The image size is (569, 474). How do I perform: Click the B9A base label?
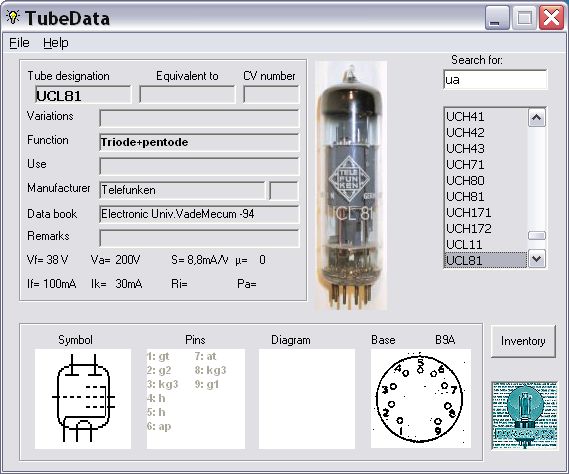[445, 340]
